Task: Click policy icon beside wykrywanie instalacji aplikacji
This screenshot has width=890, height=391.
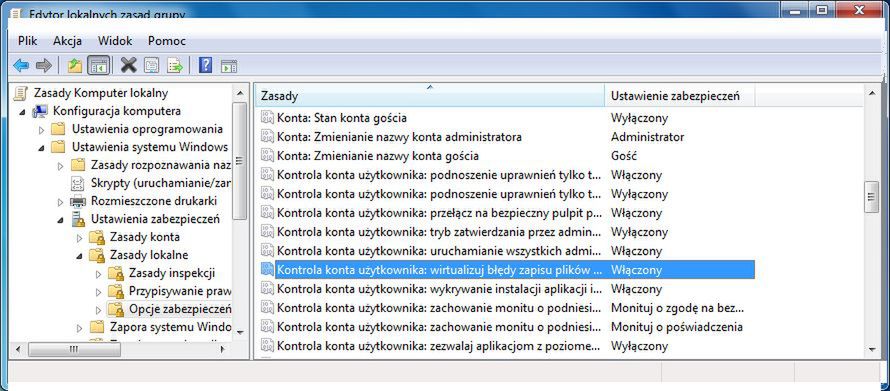Action: (x=267, y=289)
